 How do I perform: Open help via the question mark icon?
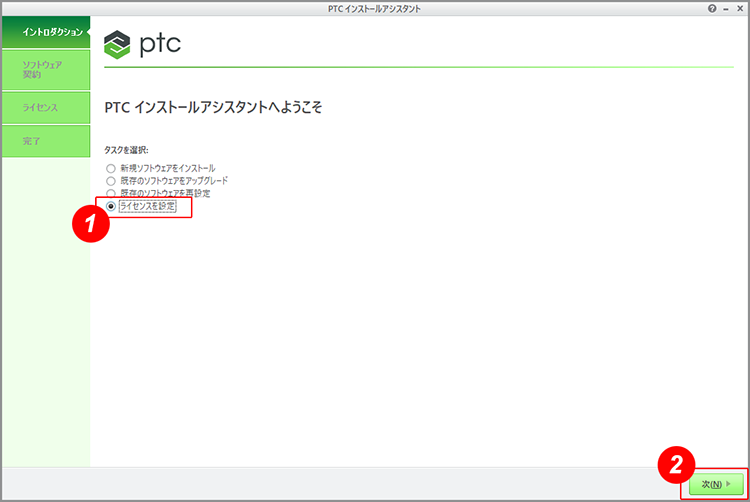712,8
